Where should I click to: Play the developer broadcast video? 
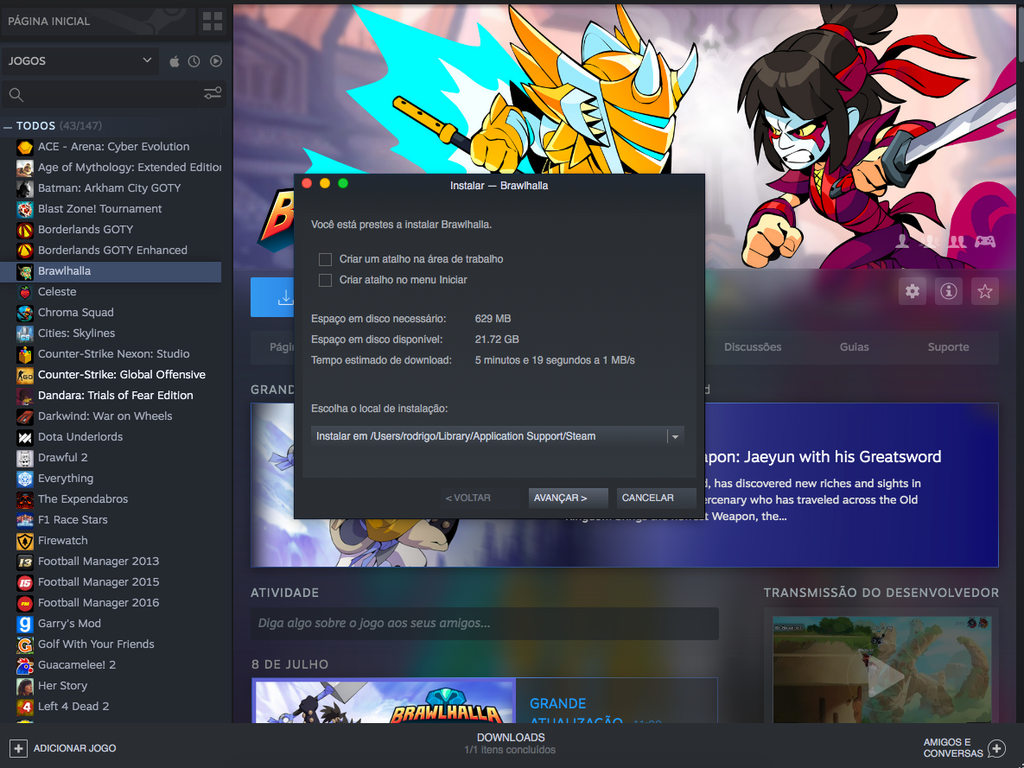pyautogui.click(x=884, y=676)
